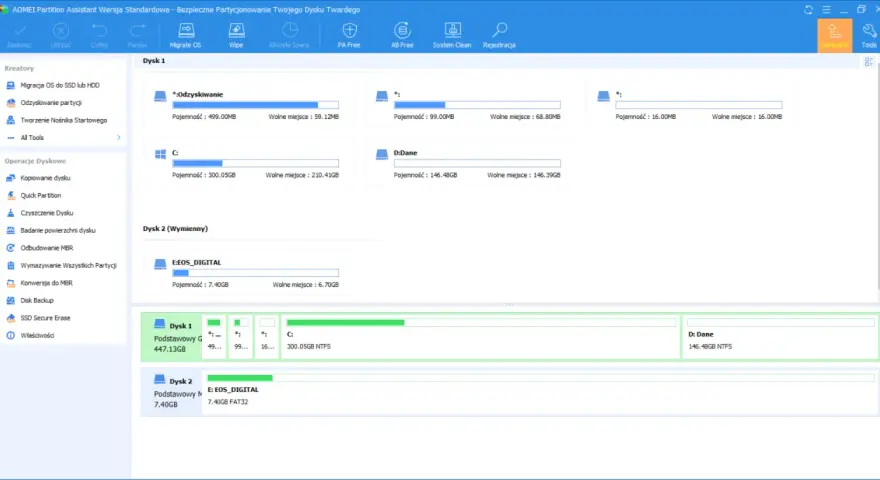This screenshot has width=880, height=480.
Task: Select Quick Partition operation
Action: click(x=41, y=195)
